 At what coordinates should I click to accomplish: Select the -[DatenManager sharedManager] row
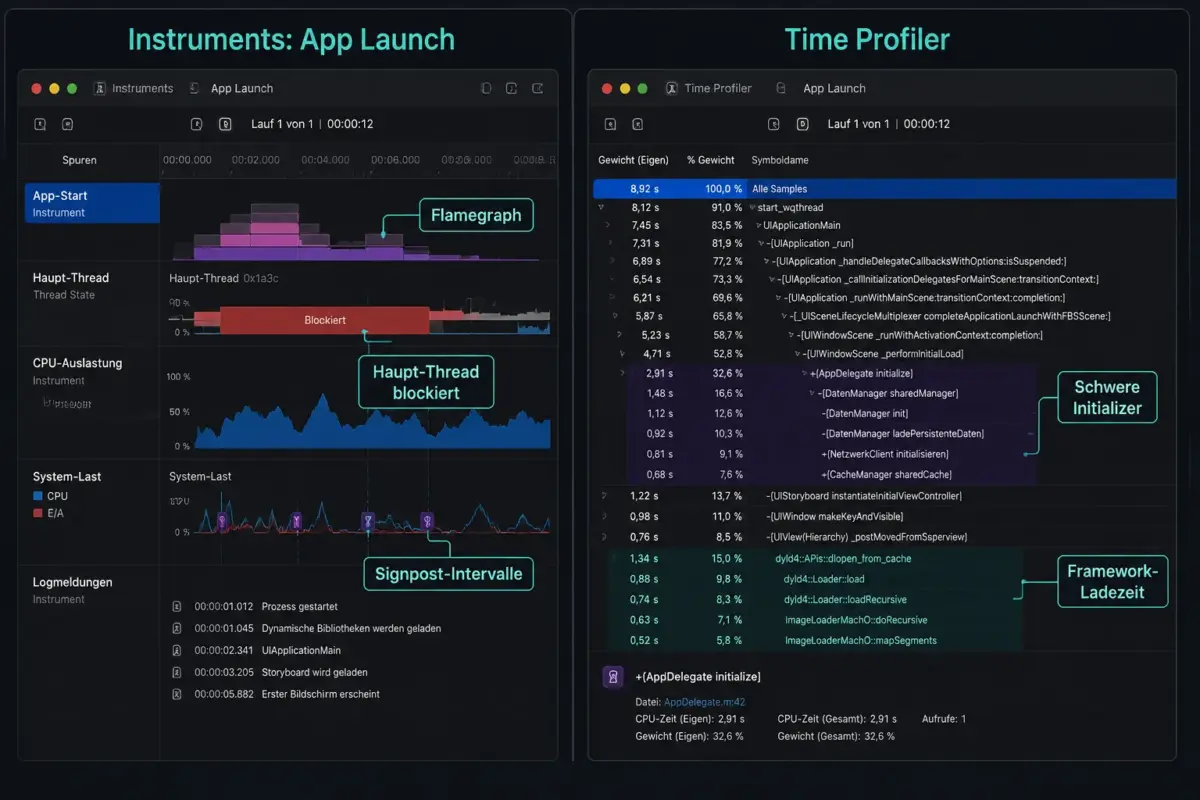[x=833, y=394]
